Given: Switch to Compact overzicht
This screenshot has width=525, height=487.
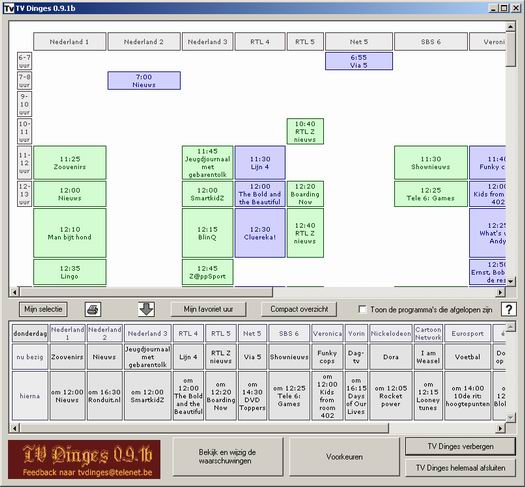Looking at the screenshot, I should tap(299, 309).
